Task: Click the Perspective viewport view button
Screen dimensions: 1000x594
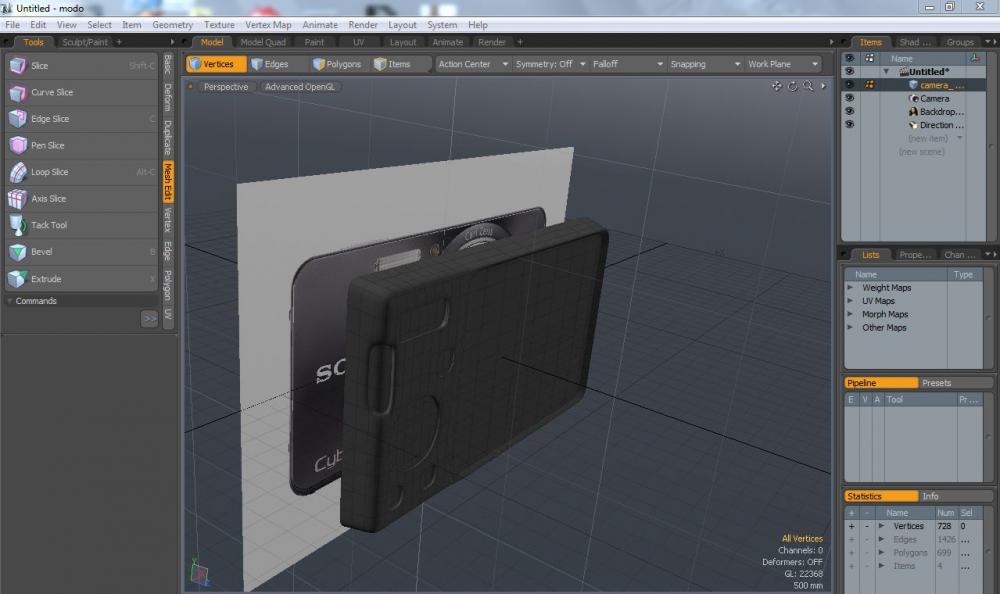Action: [x=226, y=87]
